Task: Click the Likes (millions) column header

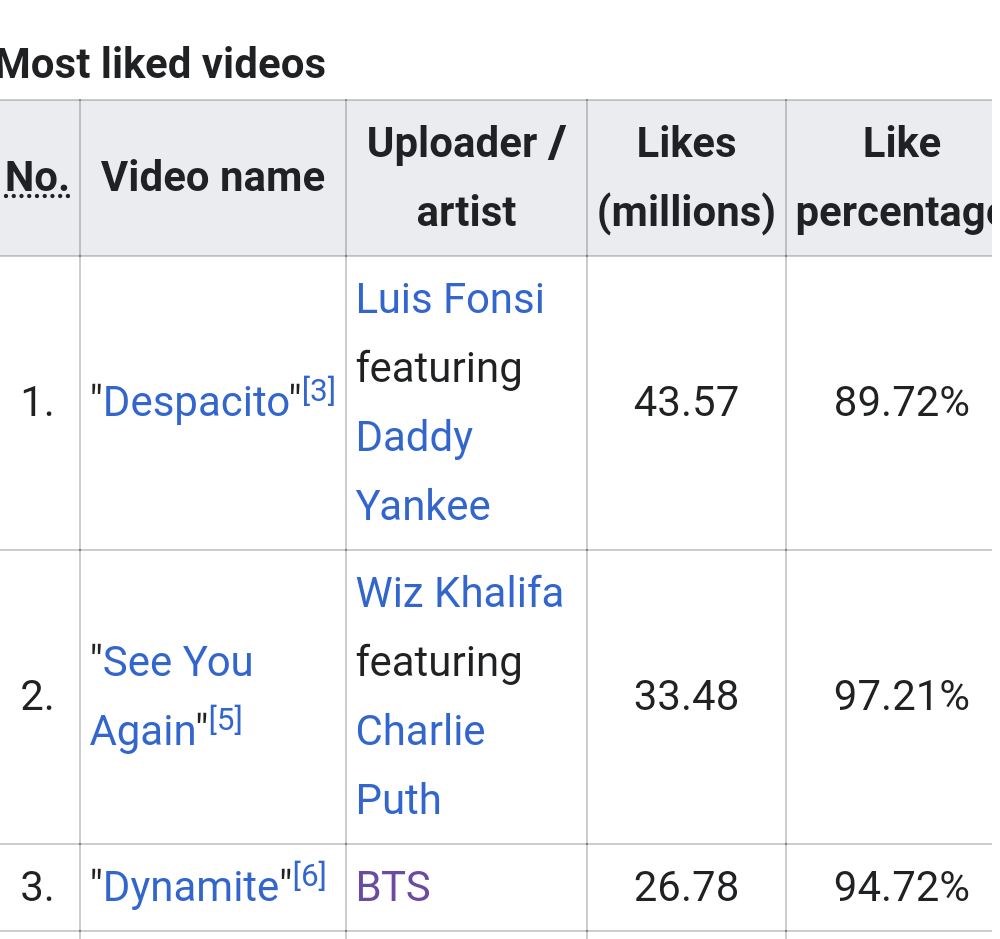Action: point(686,178)
